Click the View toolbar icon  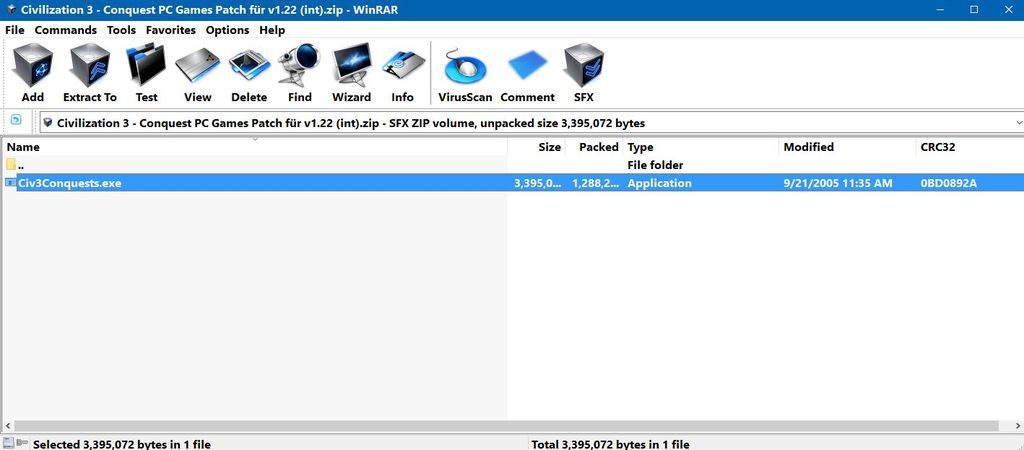coord(197,72)
